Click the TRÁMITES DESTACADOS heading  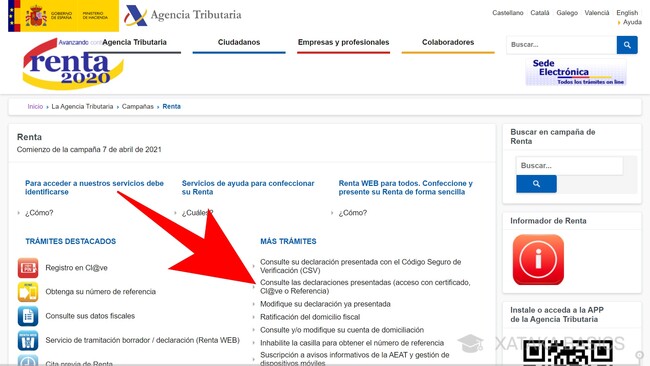click(70, 241)
